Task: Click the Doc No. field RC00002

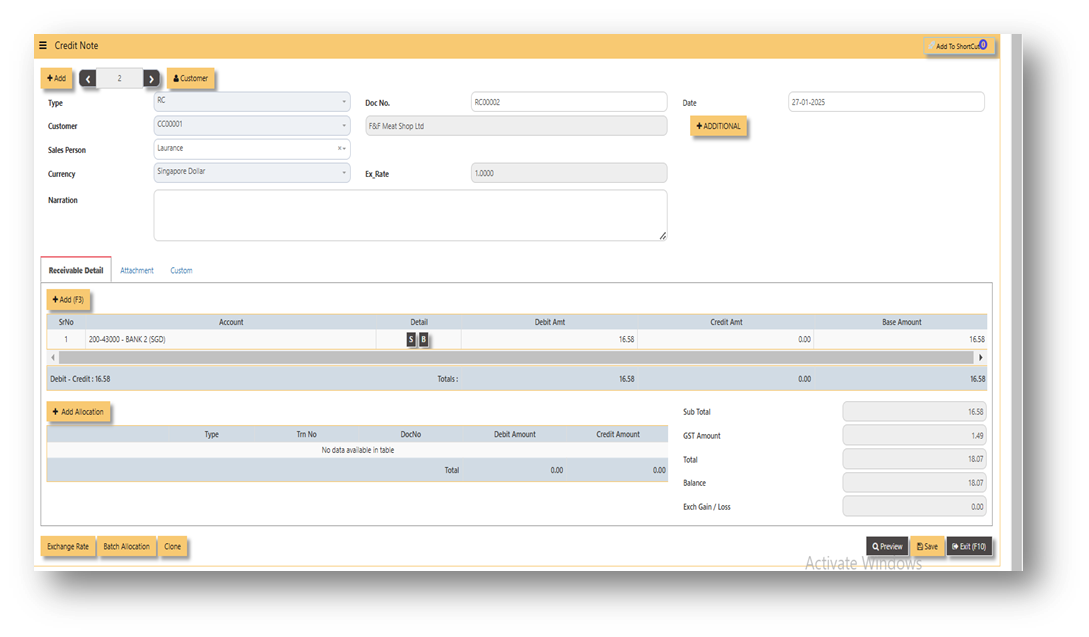Action: (x=569, y=102)
